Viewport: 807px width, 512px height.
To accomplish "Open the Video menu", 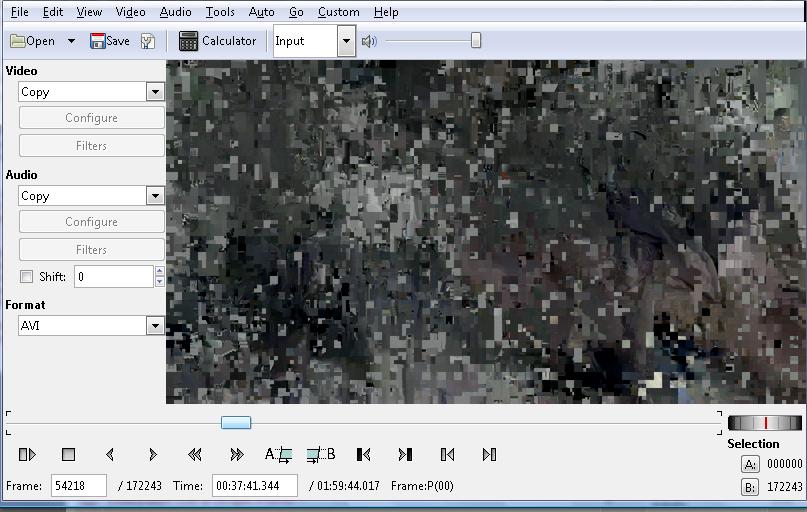I will click(x=130, y=12).
